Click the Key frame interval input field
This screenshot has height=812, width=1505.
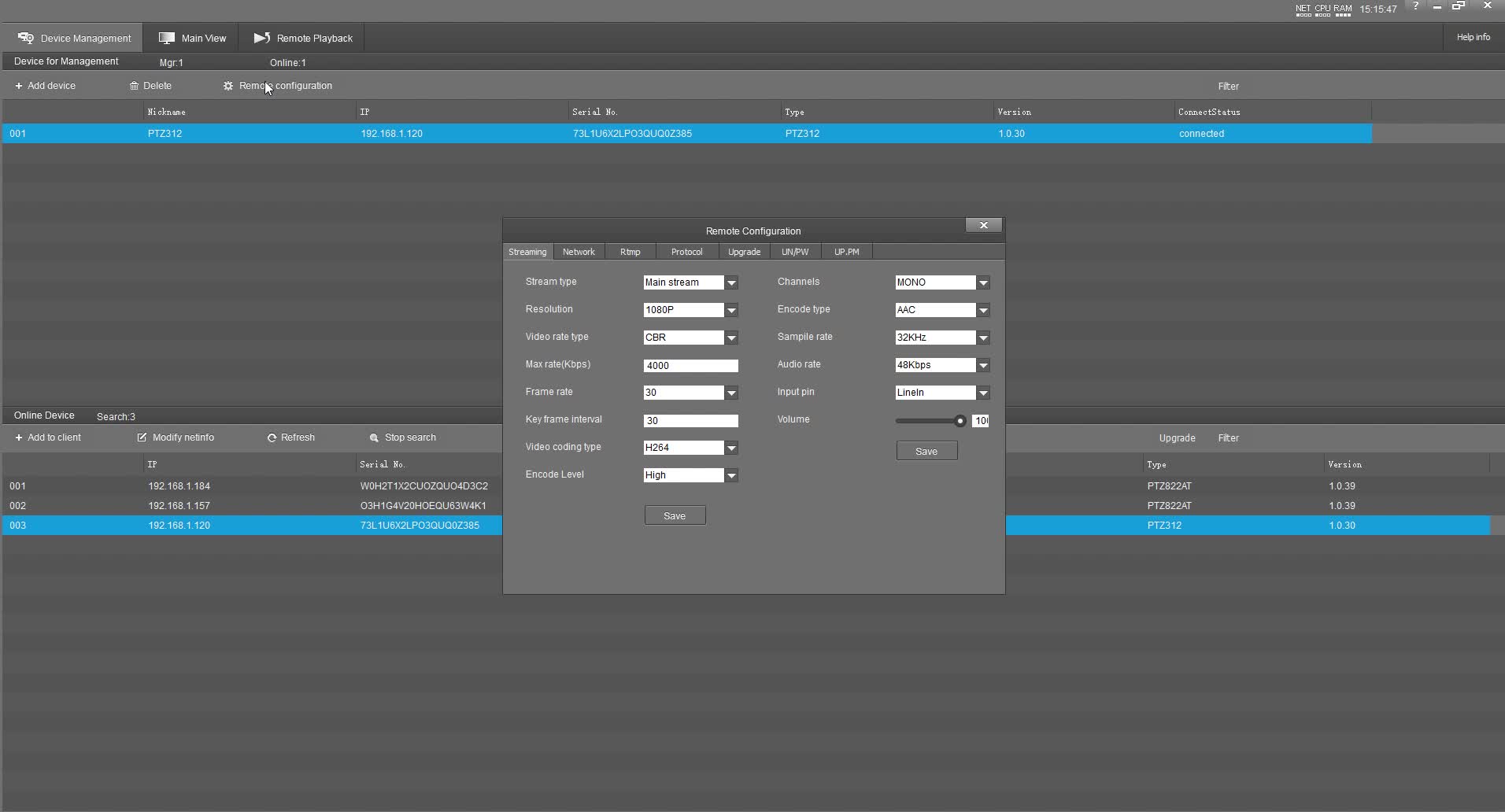point(691,421)
